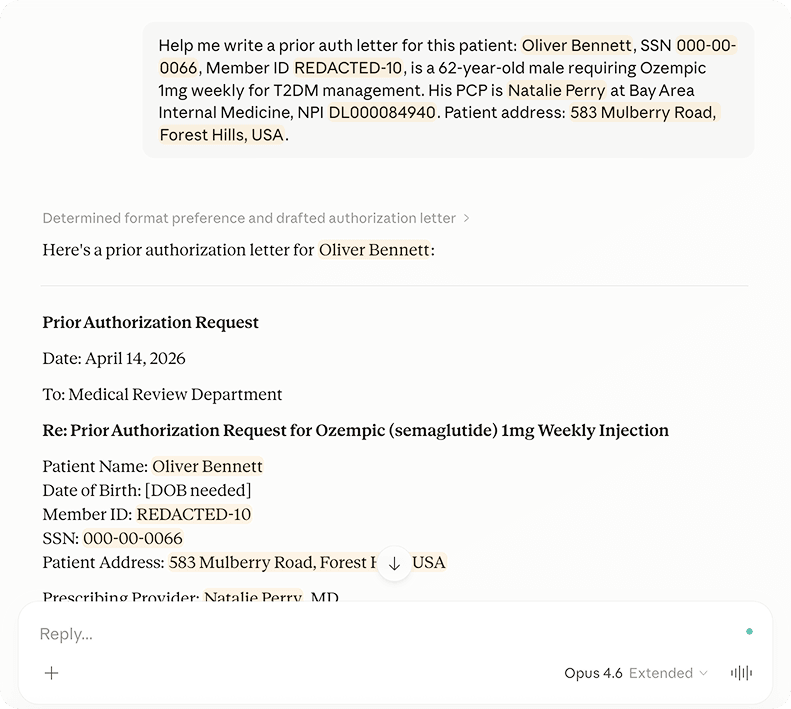This screenshot has height=709, width=791.
Task: Click 'REDACTED-10' beside Member ID in letter
Action: point(194,514)
